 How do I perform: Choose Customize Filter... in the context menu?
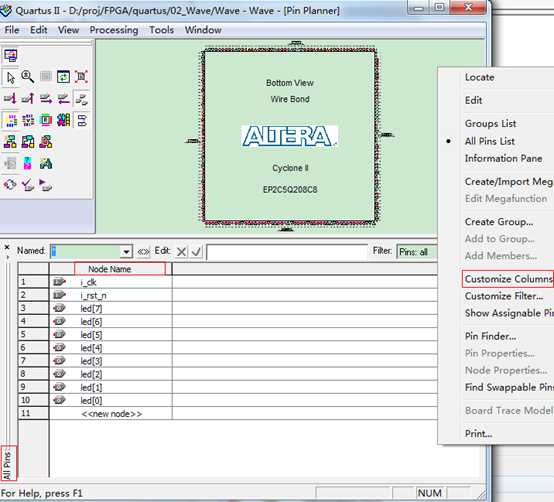[504, 296]
